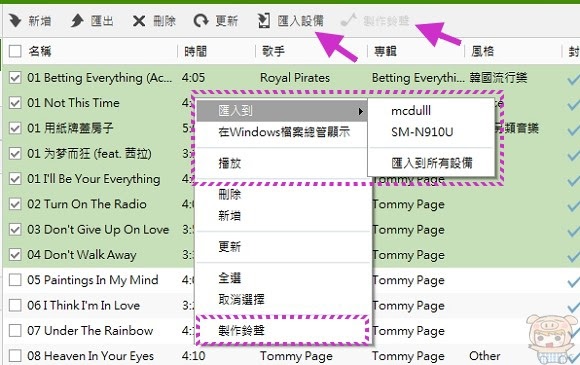Click the 刪除 (delete) X toolbar icon
This screenshot has height=365, width=580.
(x=139, y=21)
